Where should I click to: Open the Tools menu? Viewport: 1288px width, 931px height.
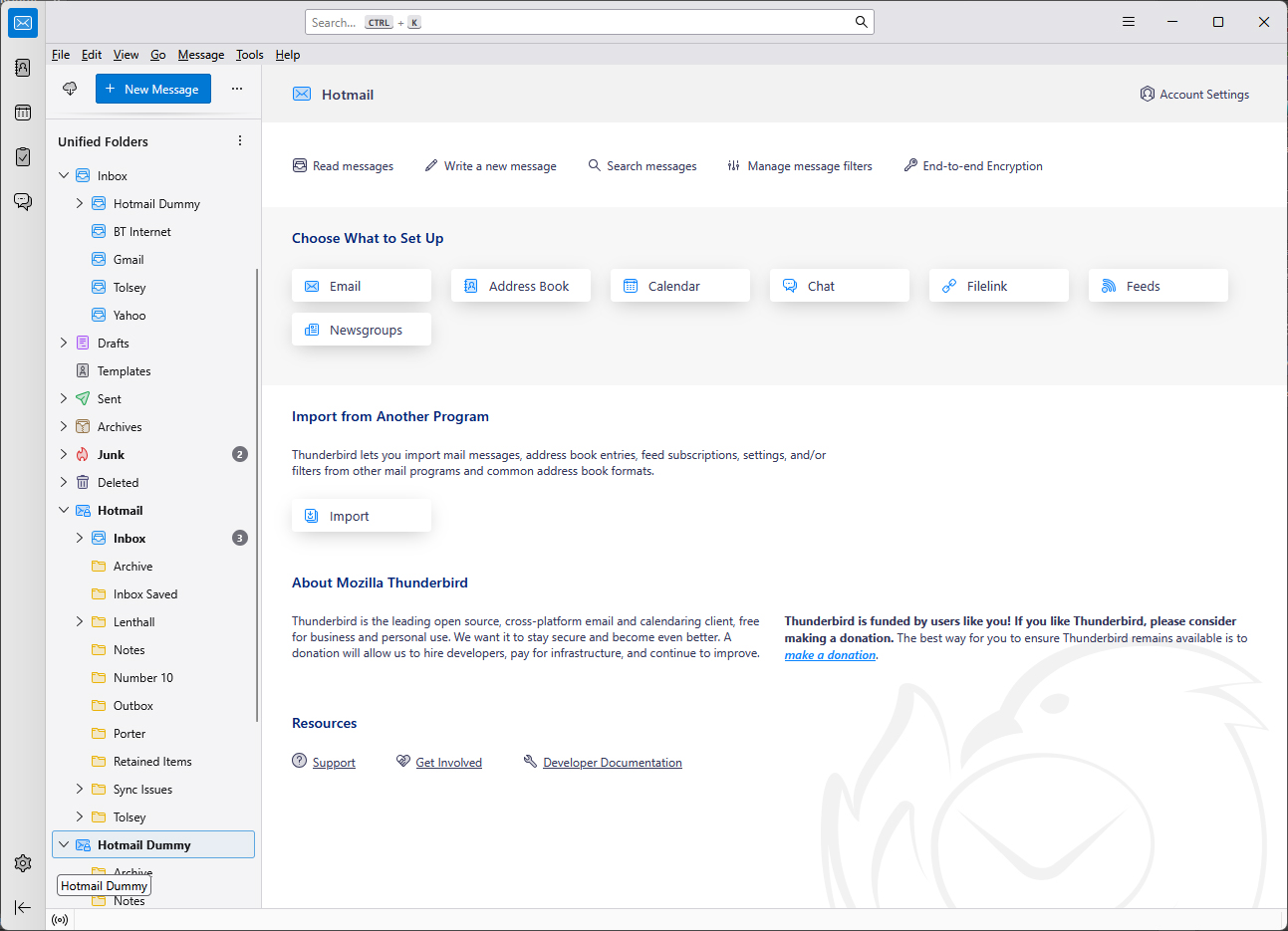pos(249,55)
